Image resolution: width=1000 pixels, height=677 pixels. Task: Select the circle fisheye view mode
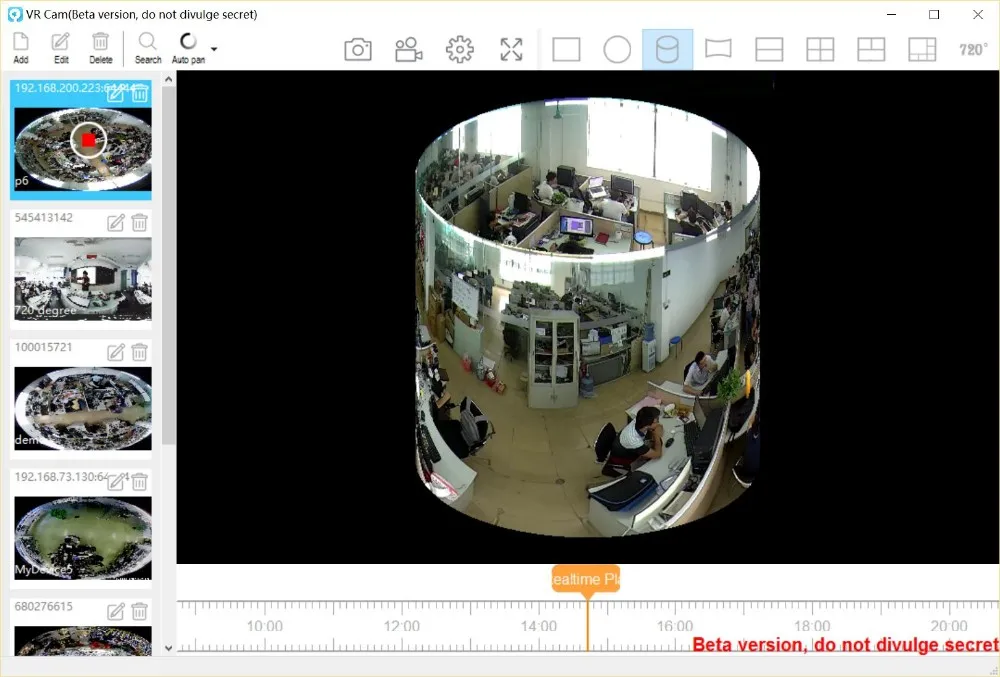617,49
